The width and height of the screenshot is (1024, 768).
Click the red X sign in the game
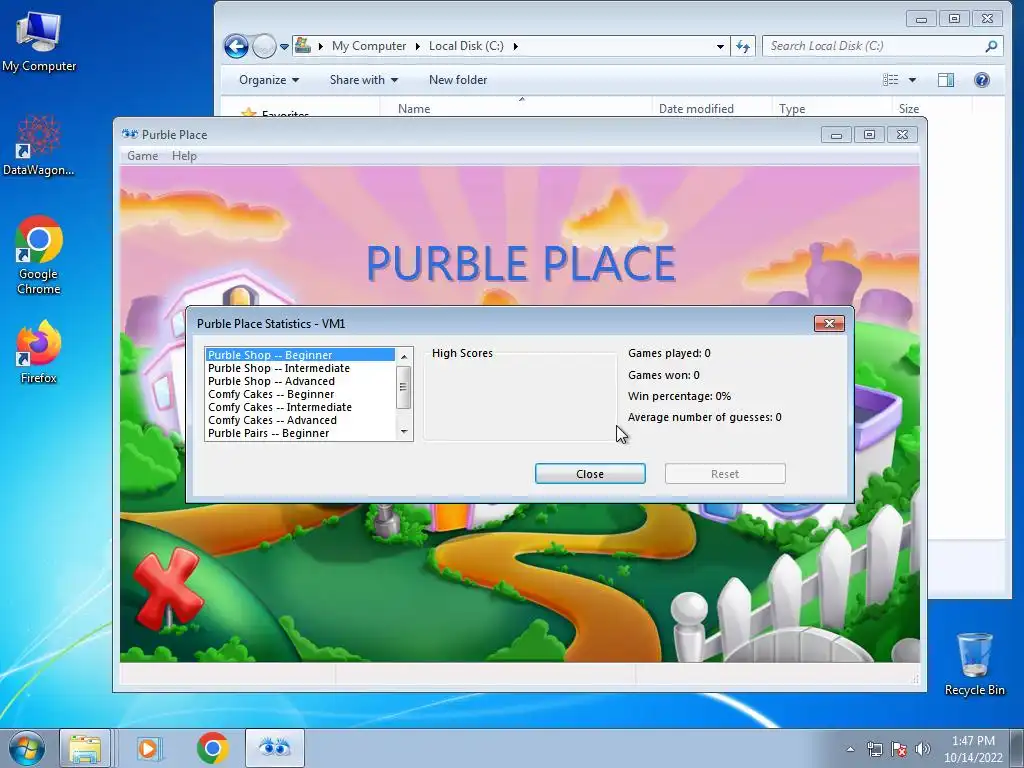click(x=167, y=589)
